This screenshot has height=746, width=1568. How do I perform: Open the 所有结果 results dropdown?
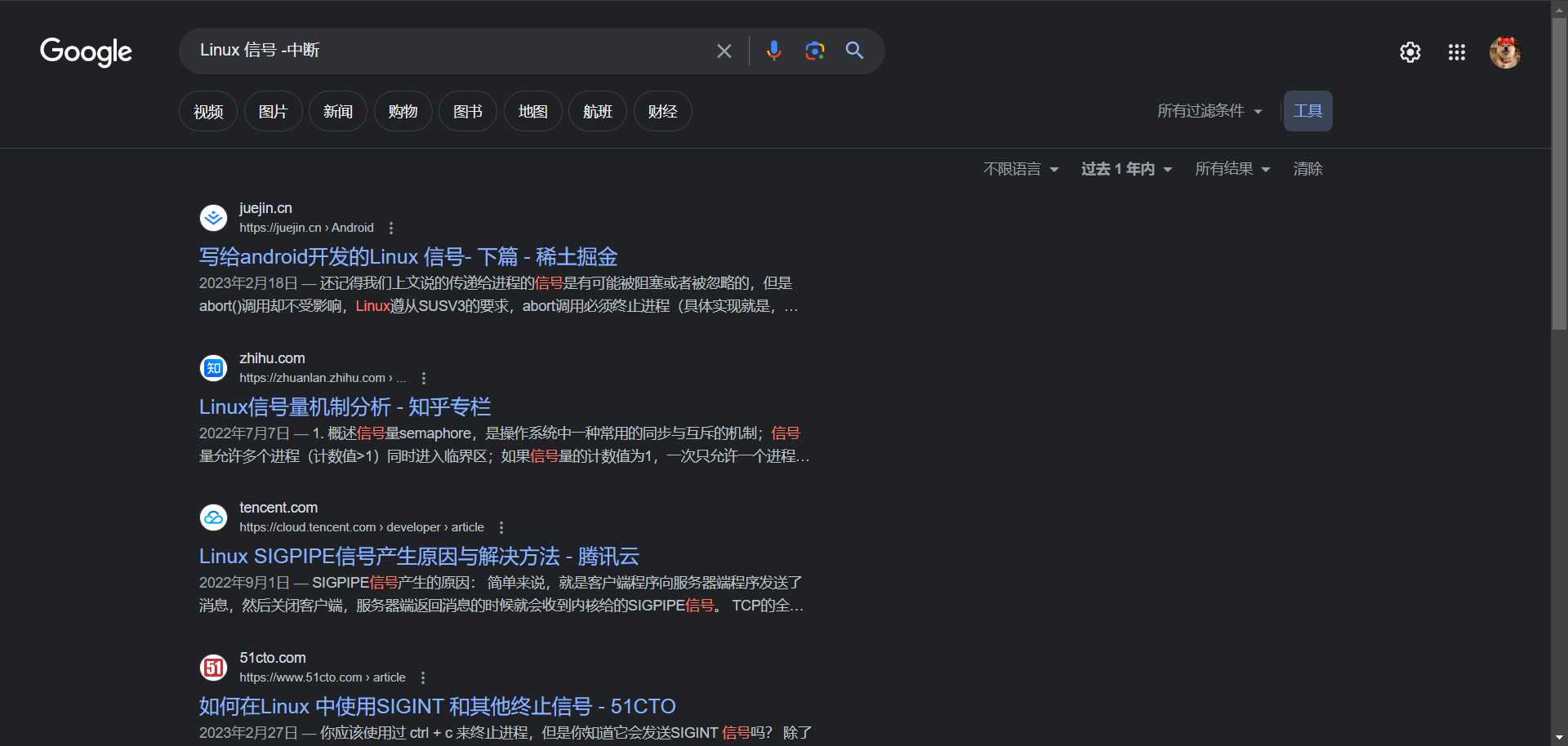point(1232,169)
